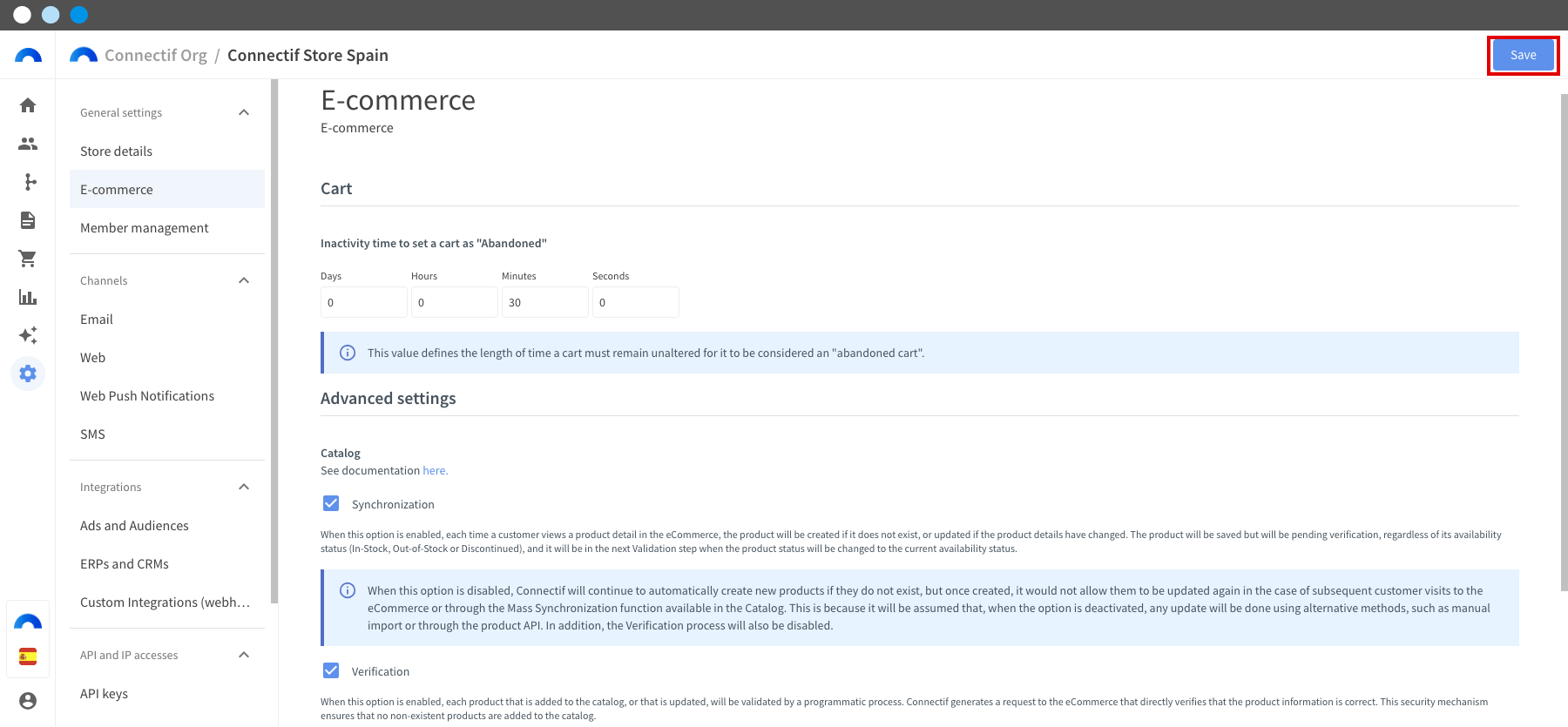This screenshot has height=727, width=1568.
Task: Uncheck the Synchronization checkbox
Action: point(331,503)
